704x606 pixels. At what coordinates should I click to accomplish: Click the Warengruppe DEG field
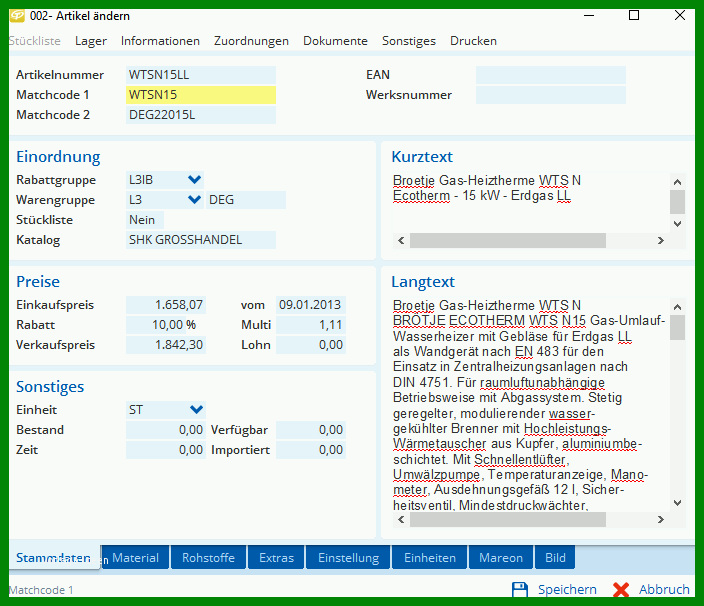(x=246, y=200)
